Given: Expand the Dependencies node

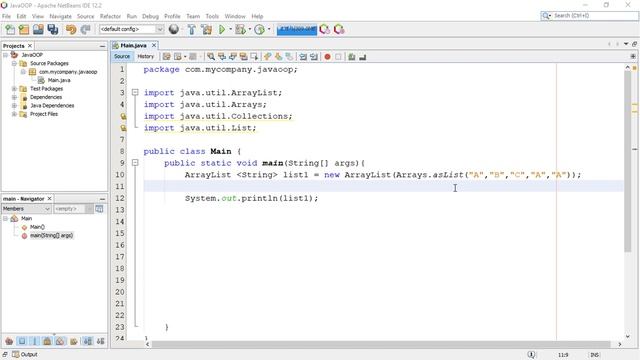Looking at the screenshot, I should click(14, 98).
